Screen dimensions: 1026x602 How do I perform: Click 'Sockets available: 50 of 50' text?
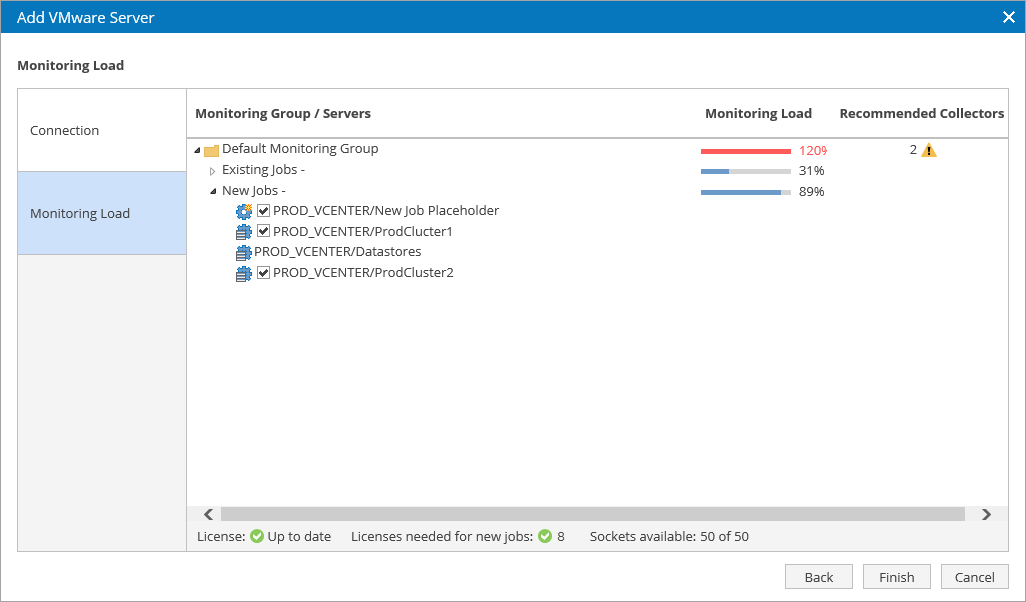[669, 537]
